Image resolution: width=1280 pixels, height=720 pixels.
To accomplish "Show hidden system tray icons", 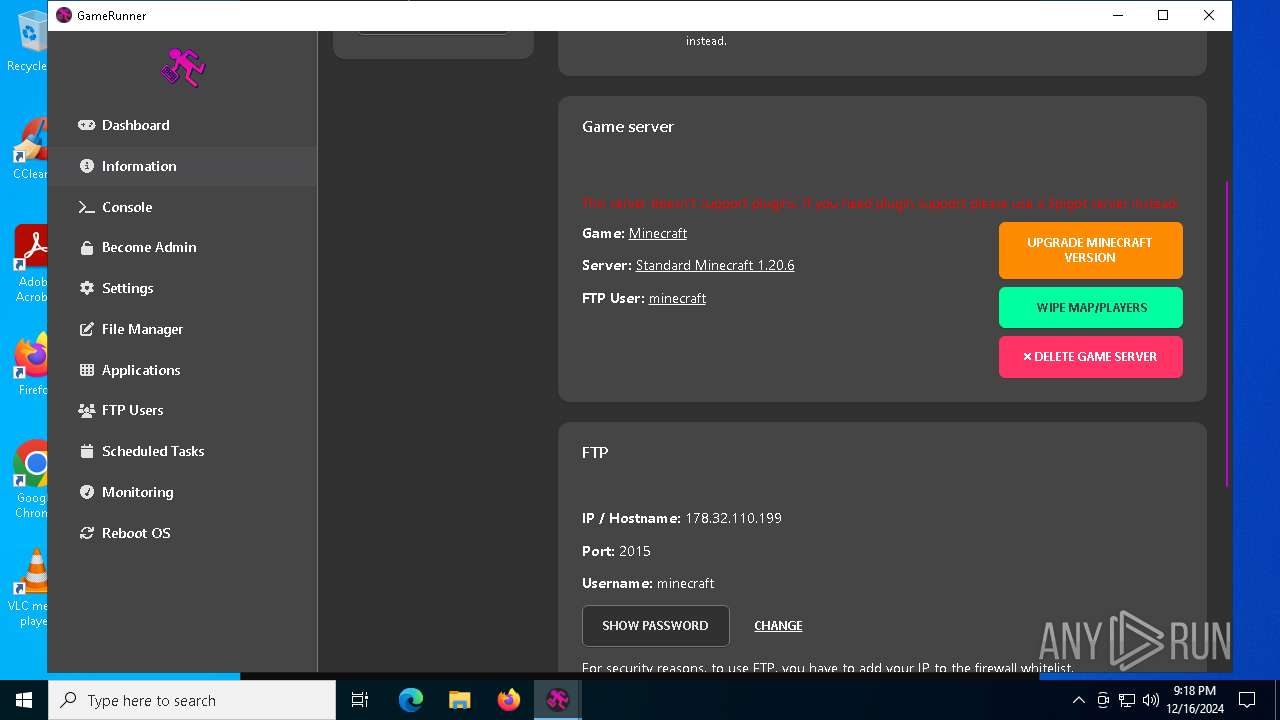I will [1078, 700].
